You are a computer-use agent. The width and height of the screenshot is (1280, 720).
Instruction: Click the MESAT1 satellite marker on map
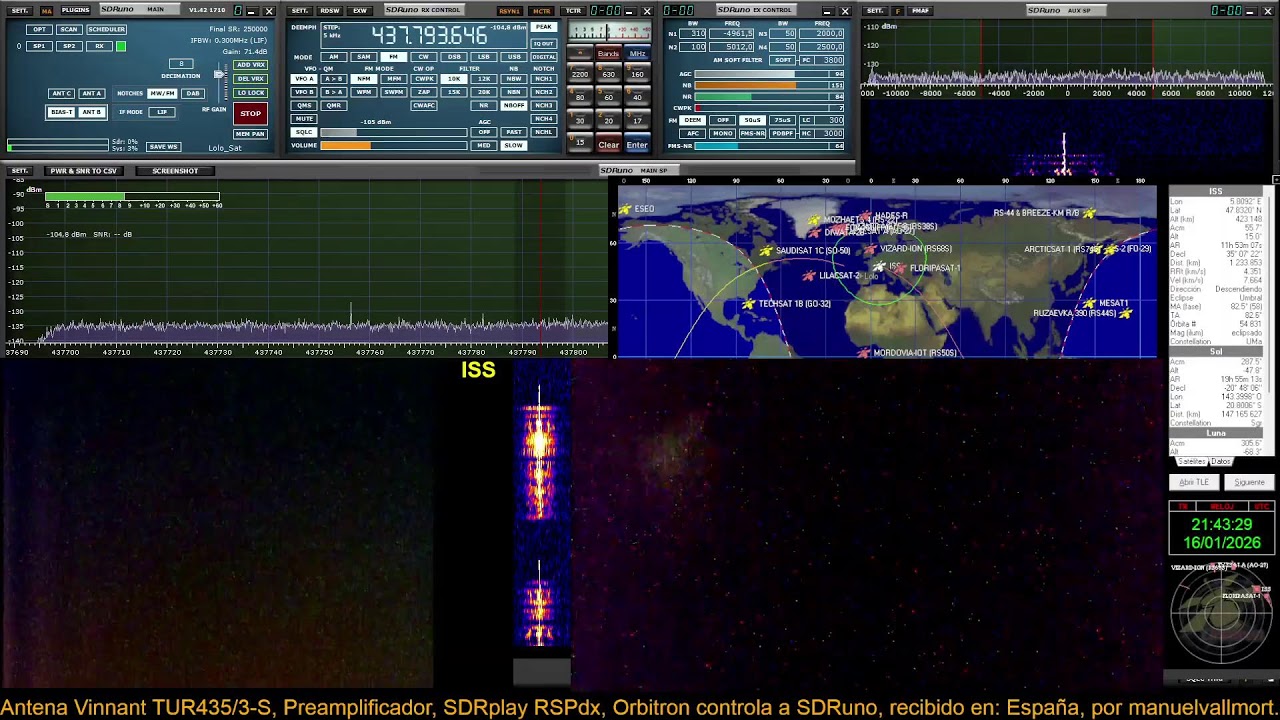[x=1090, y=303]
